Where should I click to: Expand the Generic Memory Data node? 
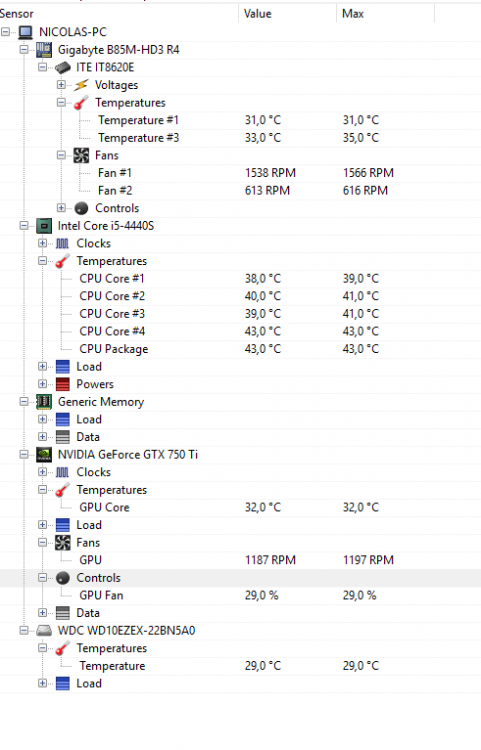point(43,437)
